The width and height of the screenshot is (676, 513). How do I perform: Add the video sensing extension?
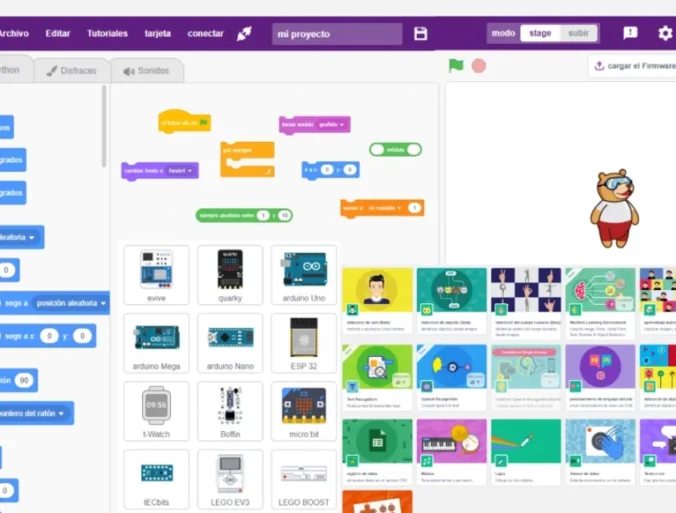click(x=600, y=452)
